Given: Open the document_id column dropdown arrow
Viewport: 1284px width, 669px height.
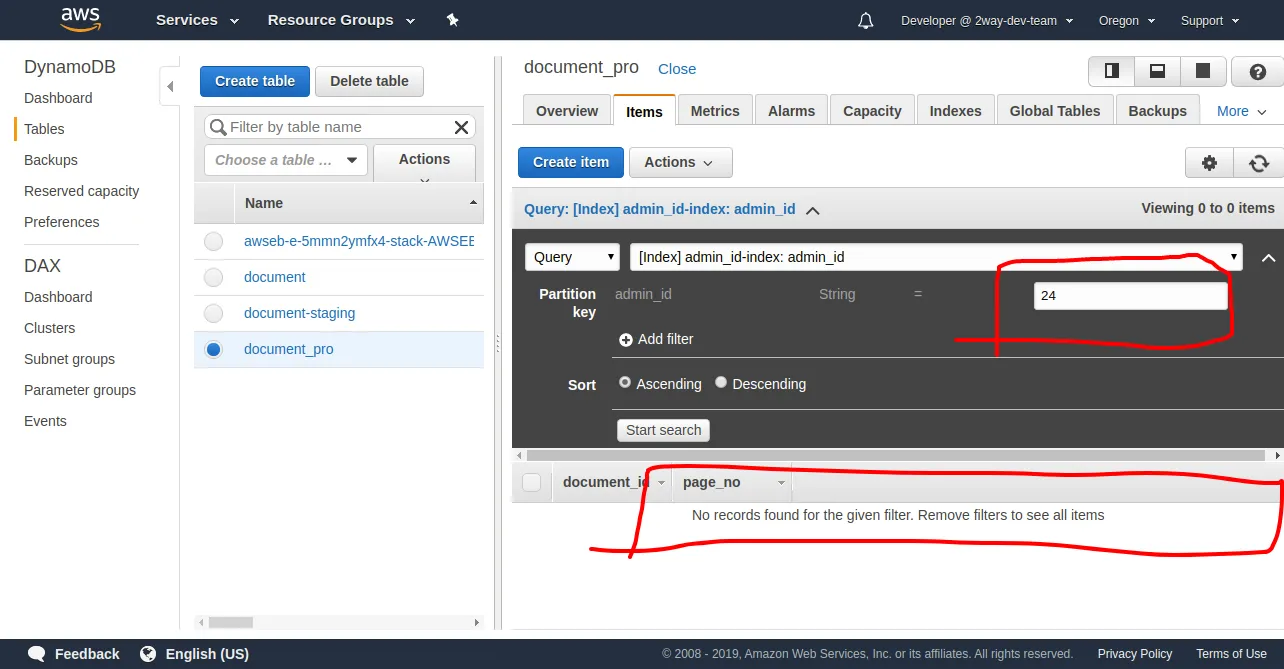Looking at the screenshot, I should [661, 483].
